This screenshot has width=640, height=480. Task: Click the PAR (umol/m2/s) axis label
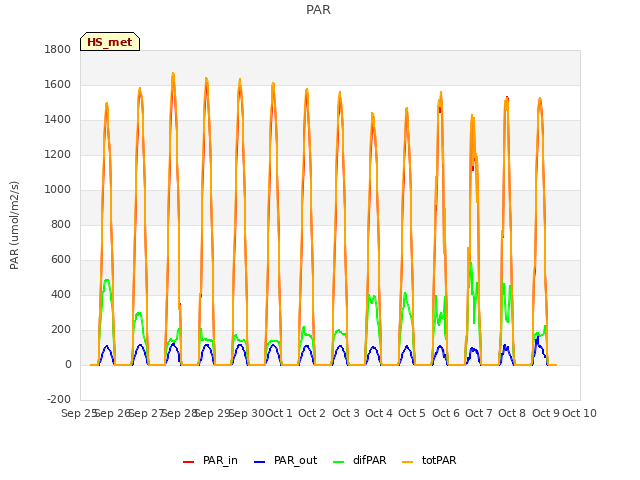click(14, 225)
